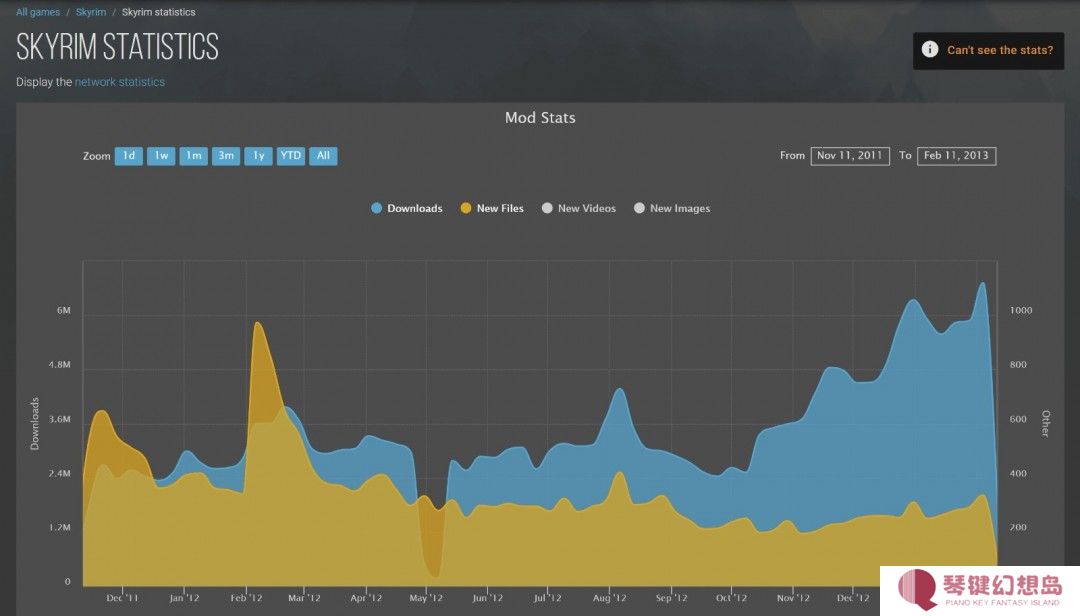Click the Mod Stats chart title
The height and width of the screenshot is (616, 1080).
pos(540,118)
